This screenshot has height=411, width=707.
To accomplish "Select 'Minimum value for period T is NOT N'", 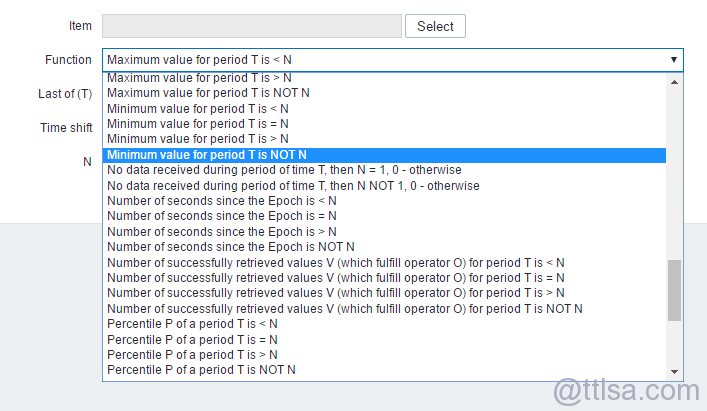I will [x=207, y=155].
